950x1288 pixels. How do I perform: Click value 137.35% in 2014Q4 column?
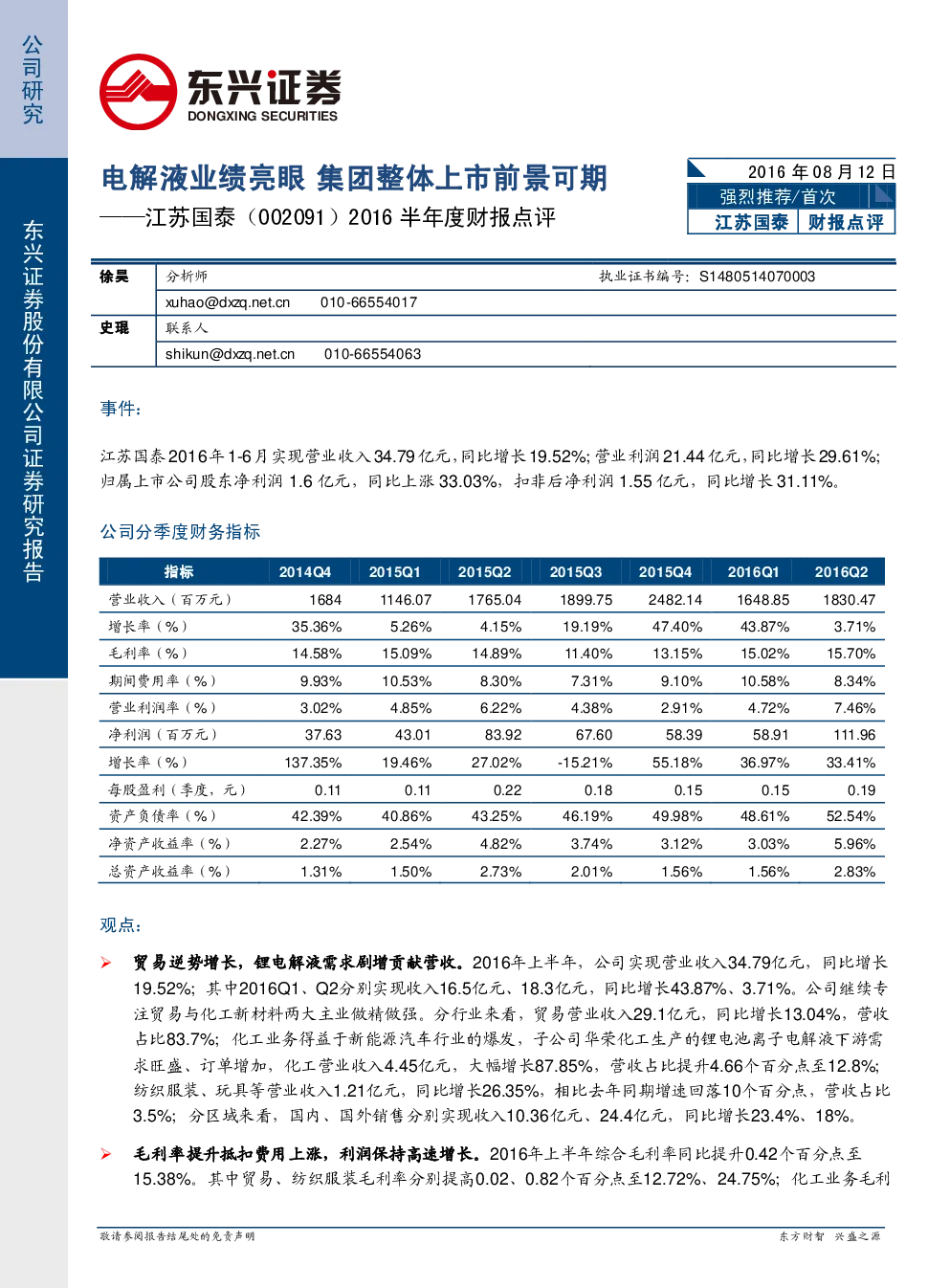pos(313,763)
